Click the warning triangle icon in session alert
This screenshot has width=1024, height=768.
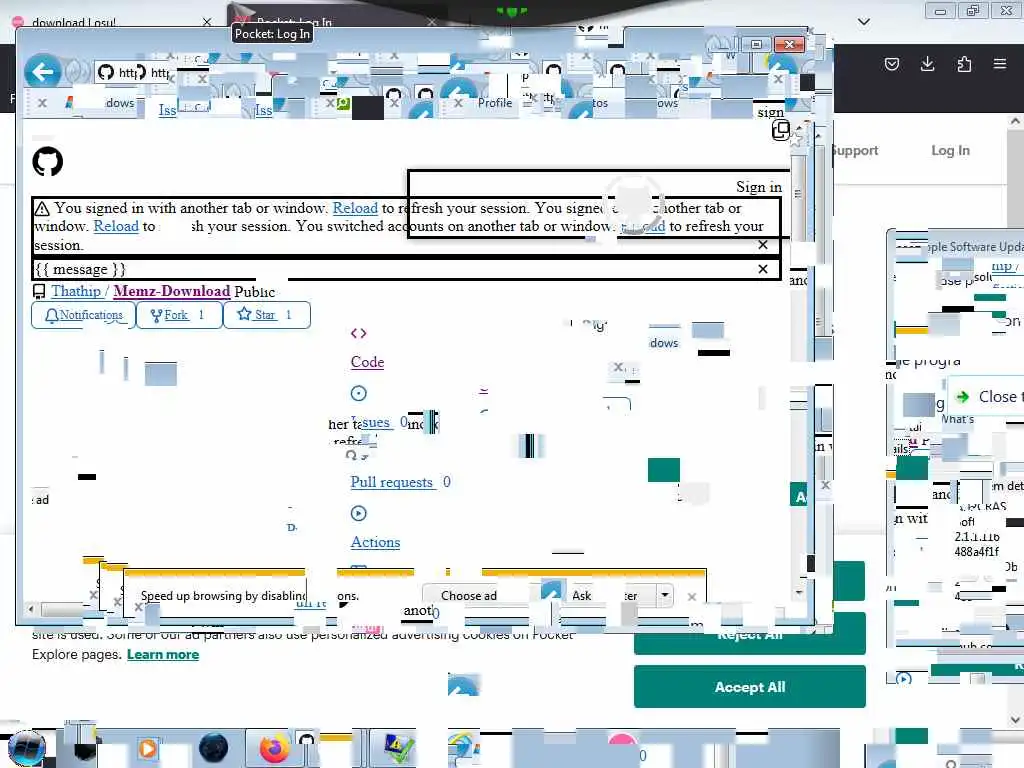42,208
